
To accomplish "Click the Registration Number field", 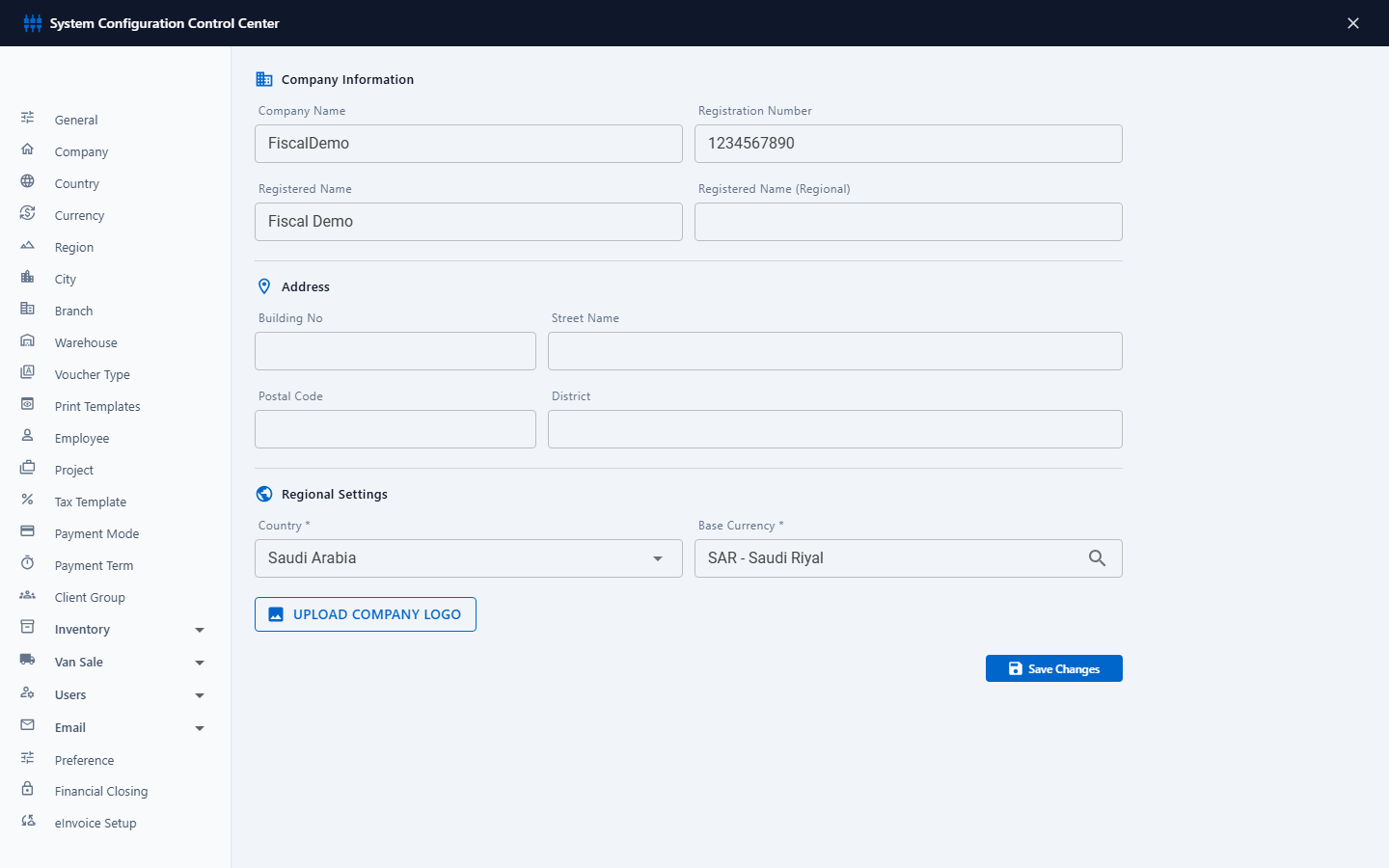I will 909,144.
